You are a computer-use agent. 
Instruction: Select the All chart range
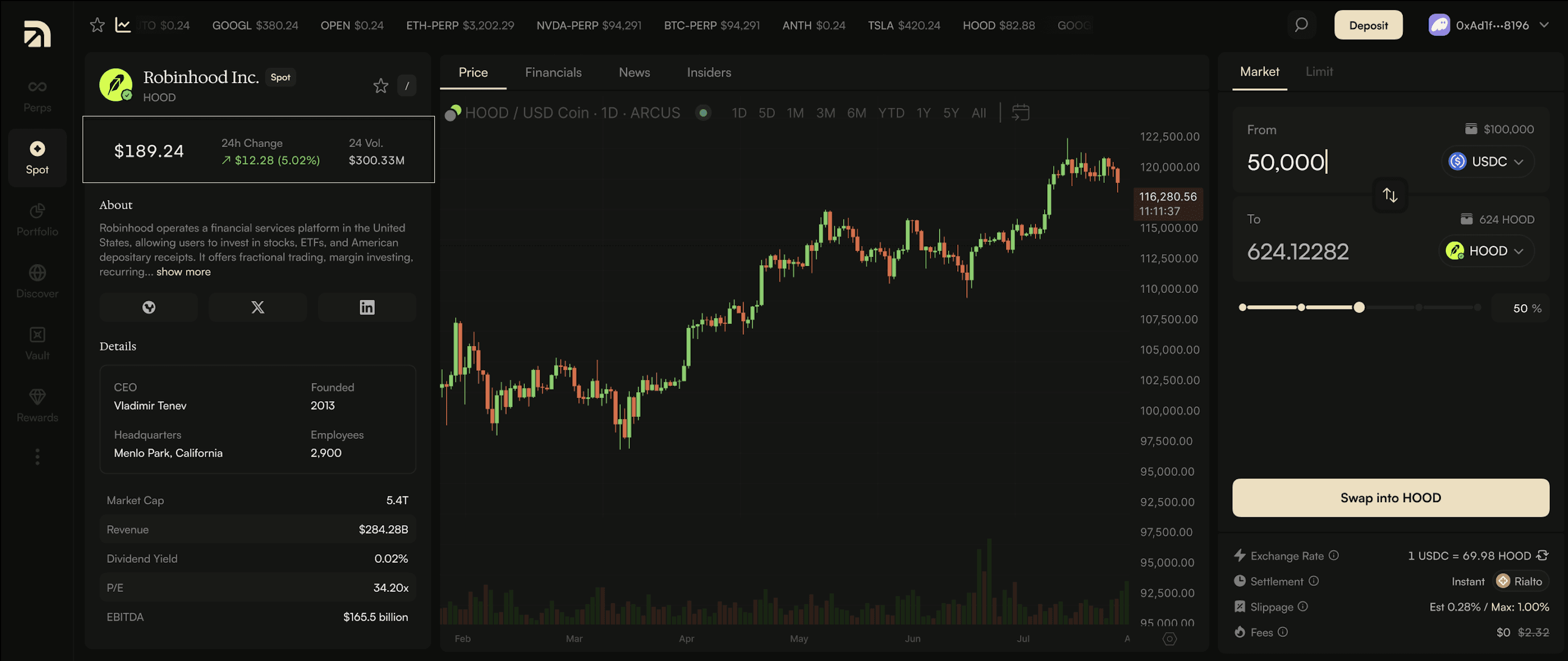[979, 113]
